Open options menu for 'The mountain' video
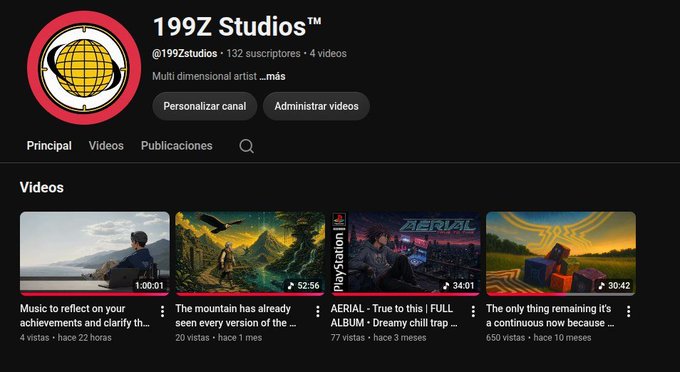This screenshot has height=372, width=680. [318, 311]
